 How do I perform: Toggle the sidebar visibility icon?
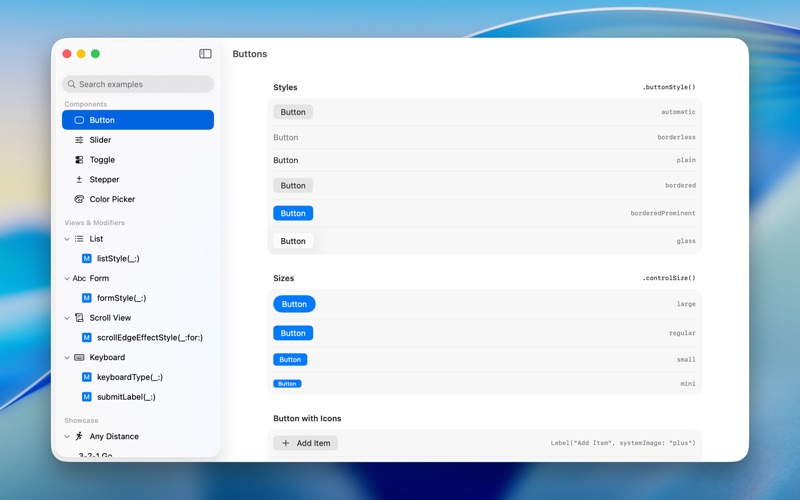(205, 54)
